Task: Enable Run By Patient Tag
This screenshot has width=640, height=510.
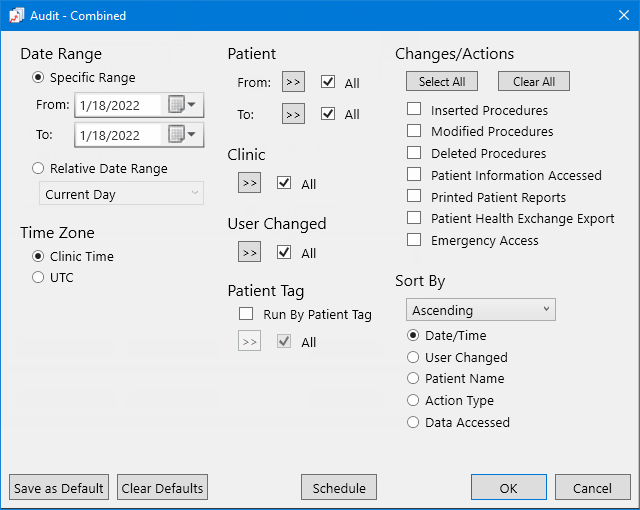Action: (x=246, y=314)
